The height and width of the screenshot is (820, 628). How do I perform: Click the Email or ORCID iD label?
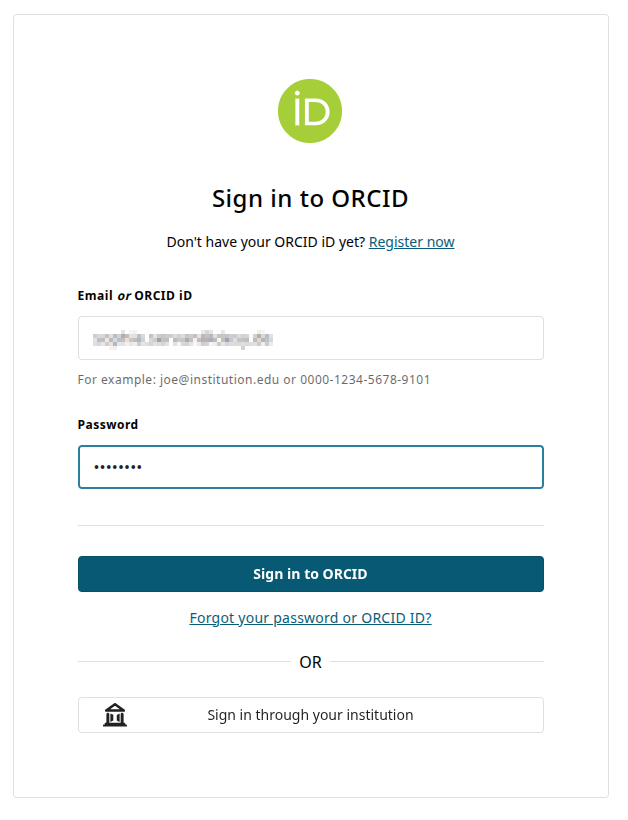(134, 296)
